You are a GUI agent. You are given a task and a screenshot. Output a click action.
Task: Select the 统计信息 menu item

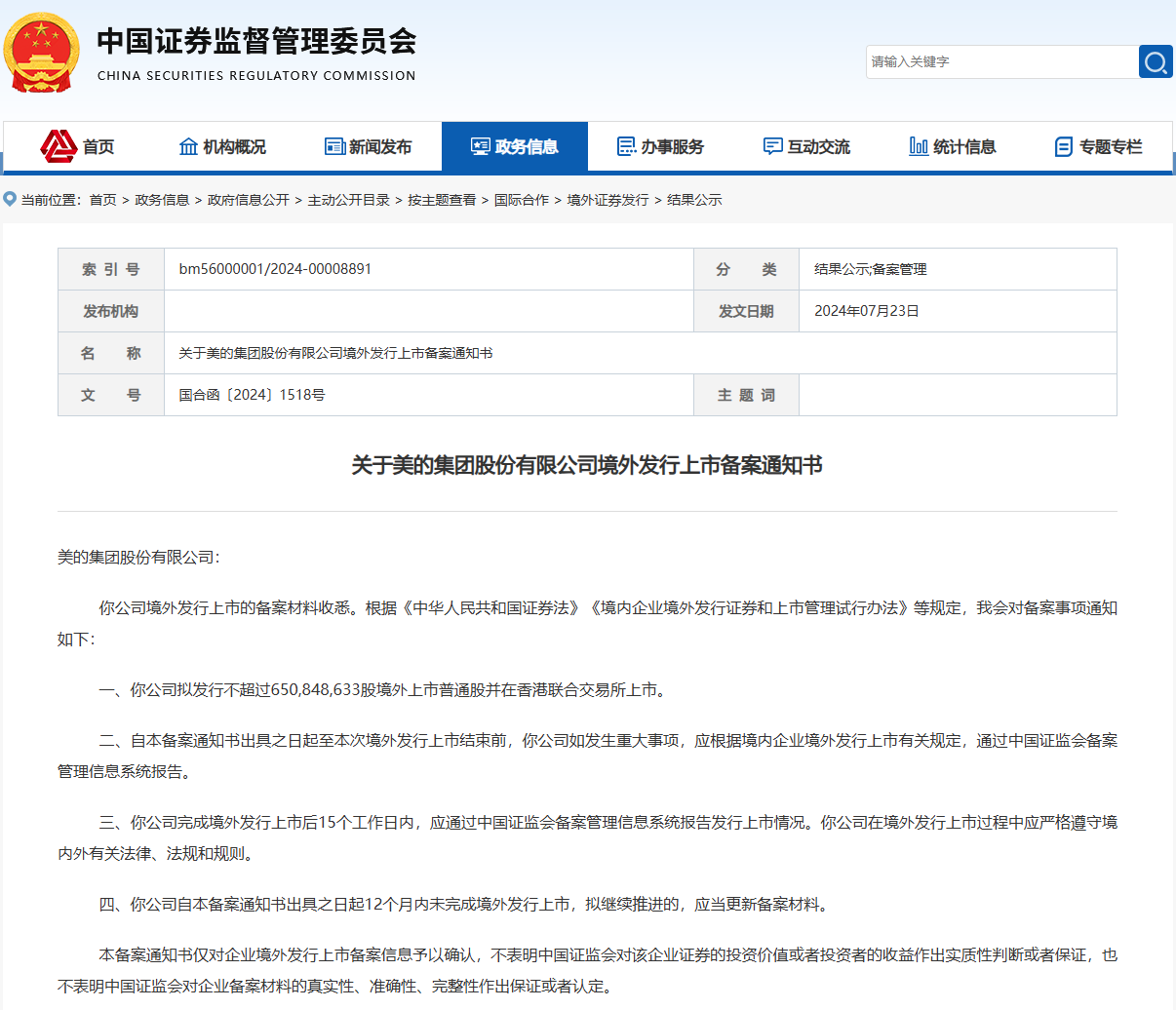tap(964, 146)
